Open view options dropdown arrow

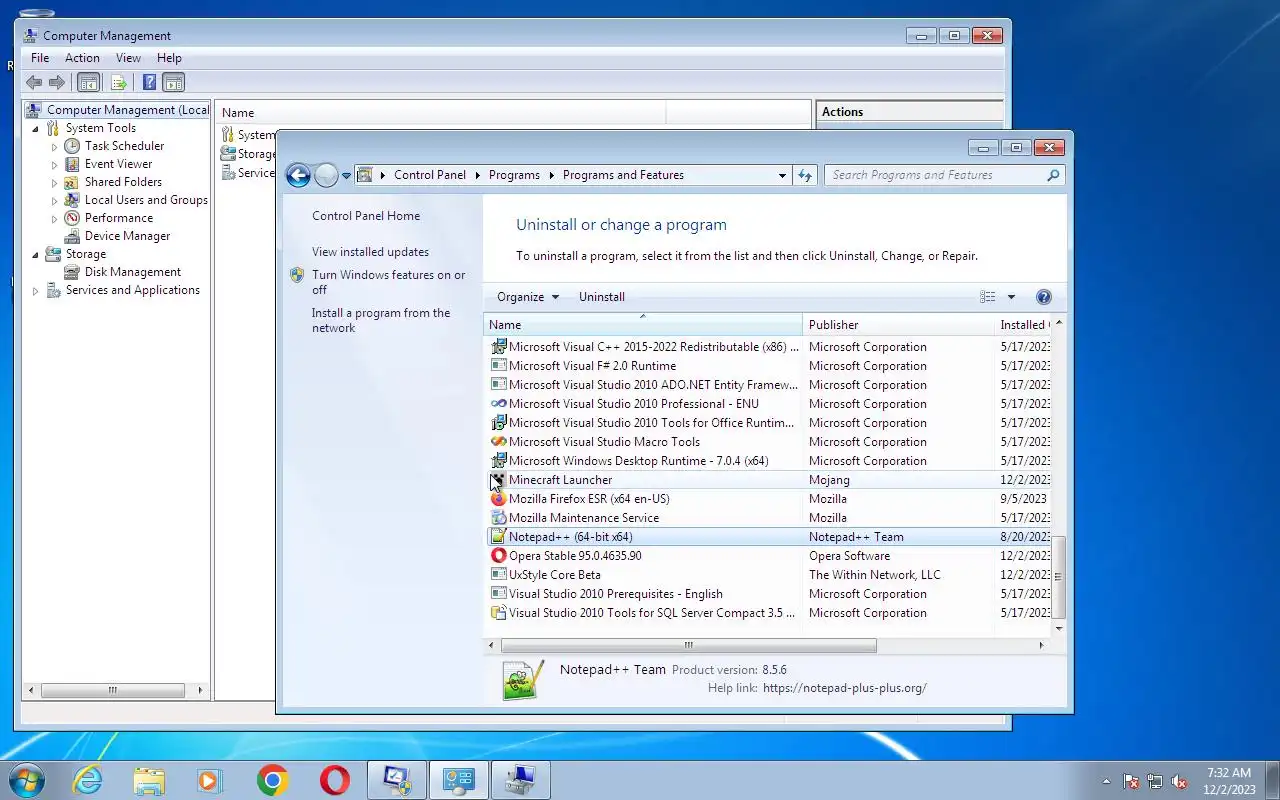(x=1011, y=297)
